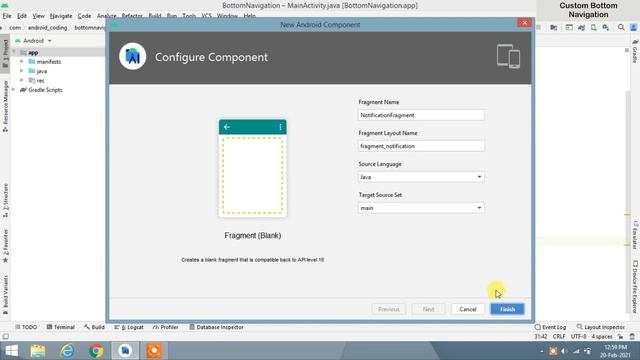The image size is (640, 360).
Task: Open the Layout Inspector
Action: [600, 327]
